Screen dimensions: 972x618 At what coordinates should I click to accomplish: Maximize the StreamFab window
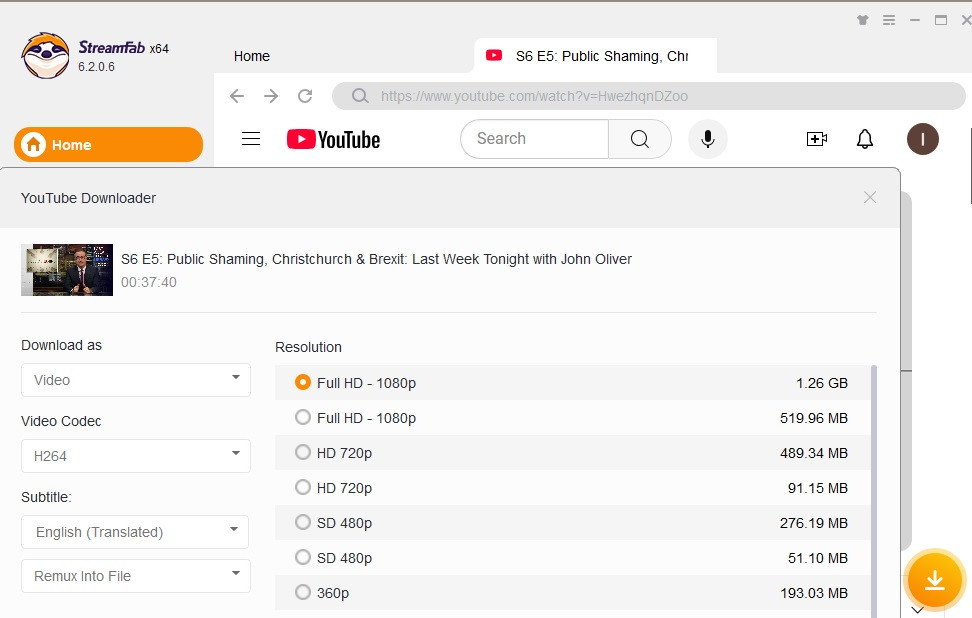pyautogui.click(x=940, y=20)
